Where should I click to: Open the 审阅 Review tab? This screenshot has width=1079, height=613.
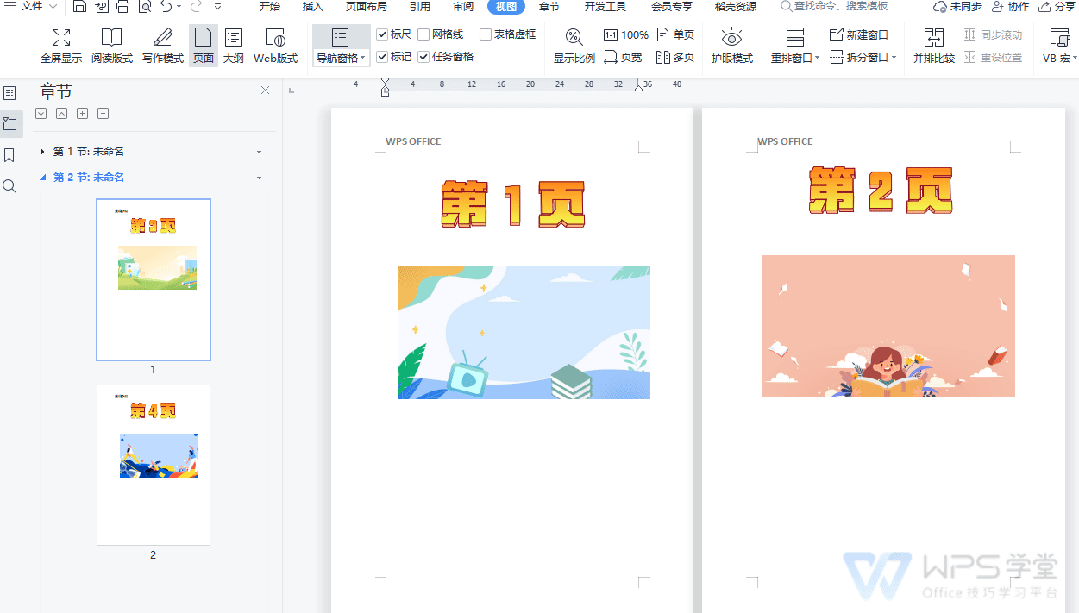pos(463,7)
